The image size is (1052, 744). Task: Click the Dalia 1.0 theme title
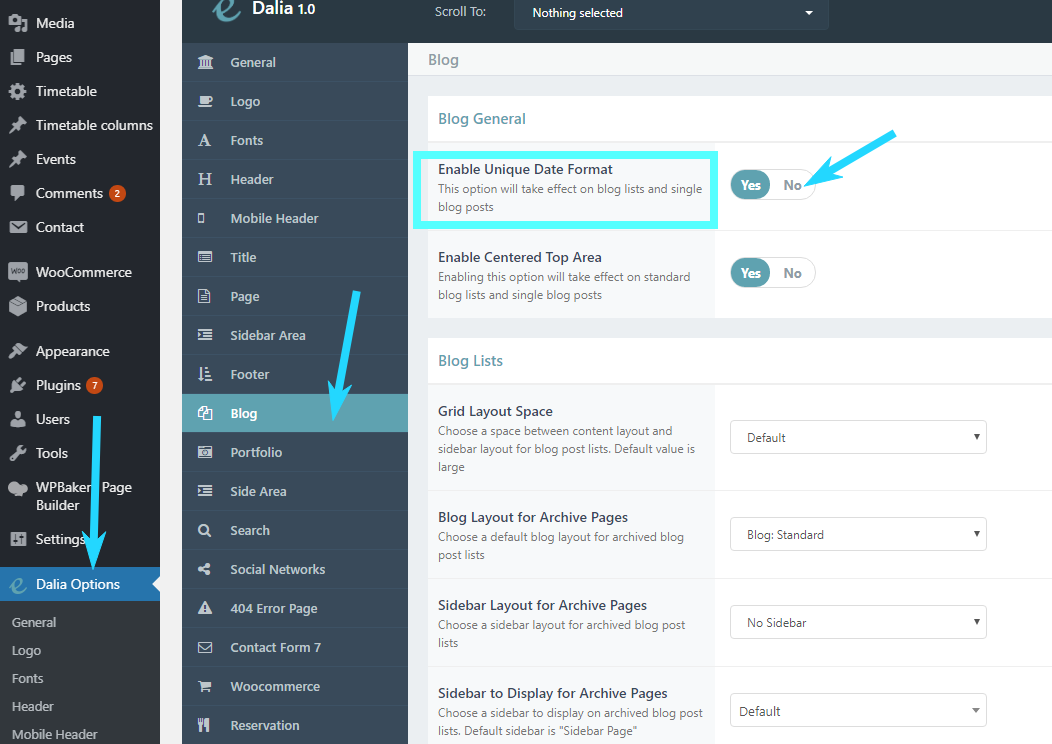click(x=283, y=9)
